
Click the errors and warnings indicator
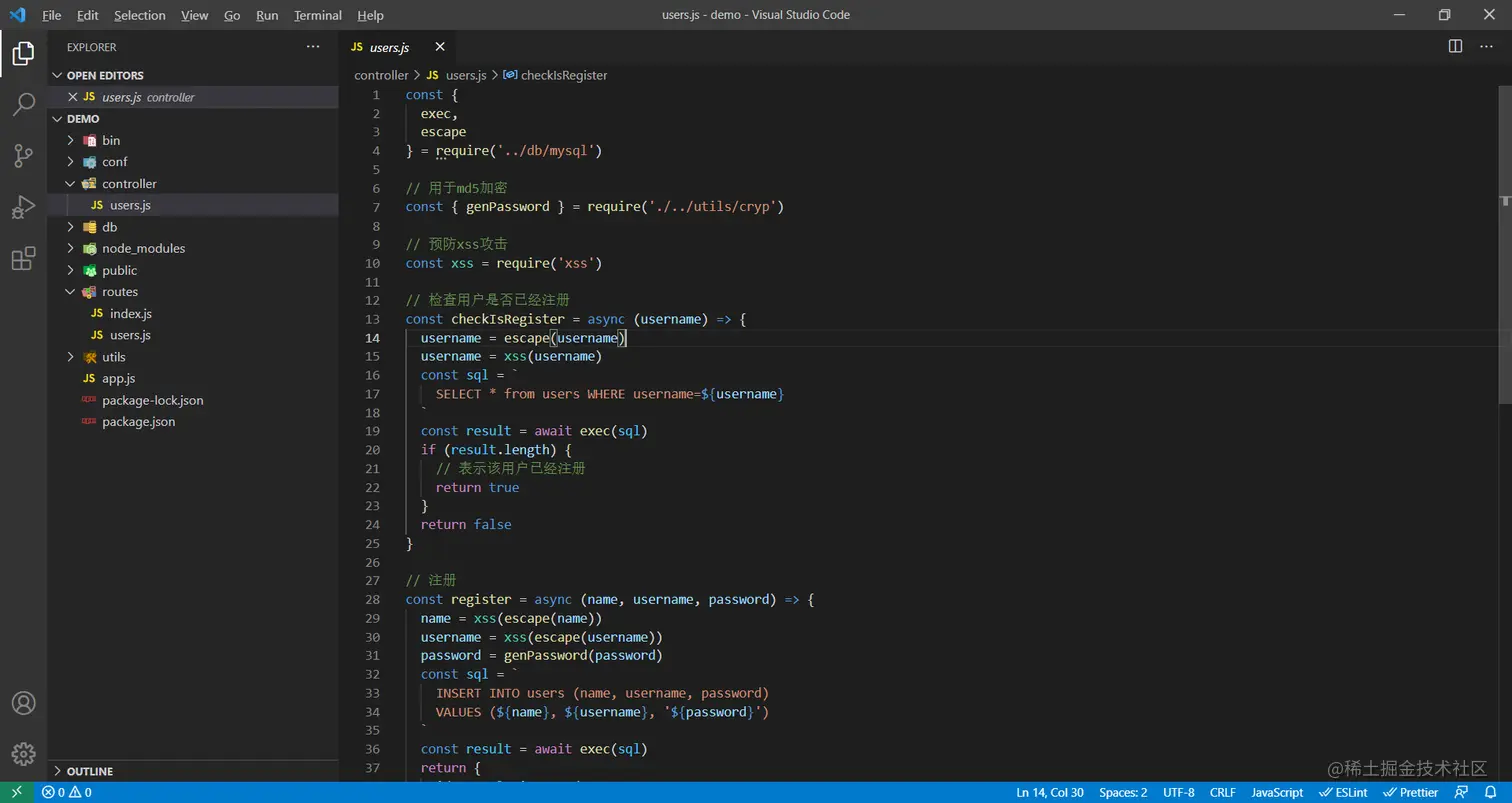67,792
